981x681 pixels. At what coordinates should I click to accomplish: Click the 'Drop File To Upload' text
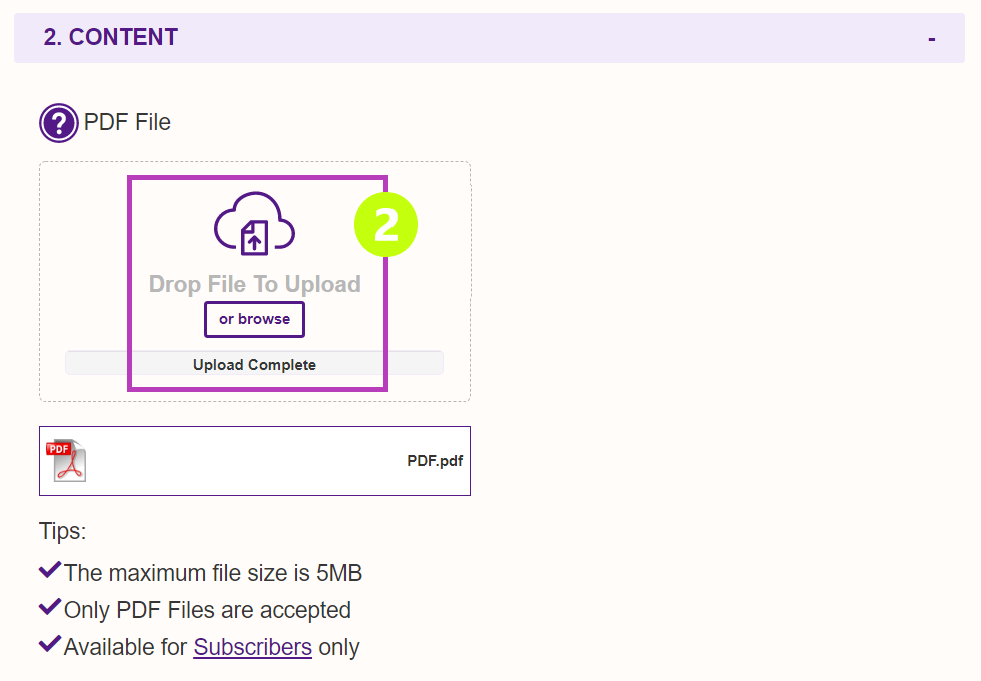(255, 284)
